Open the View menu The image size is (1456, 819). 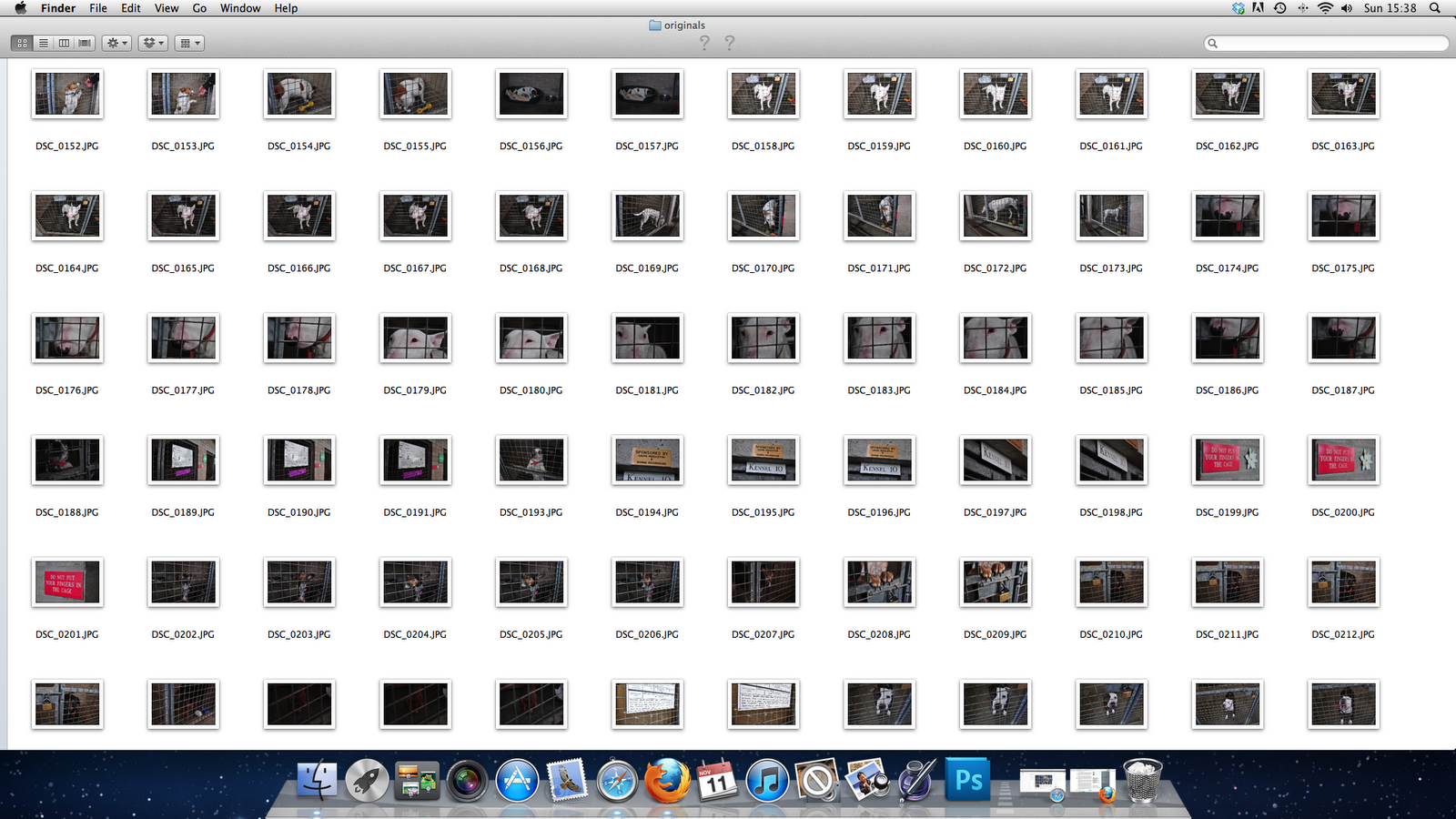pos(166,7)
